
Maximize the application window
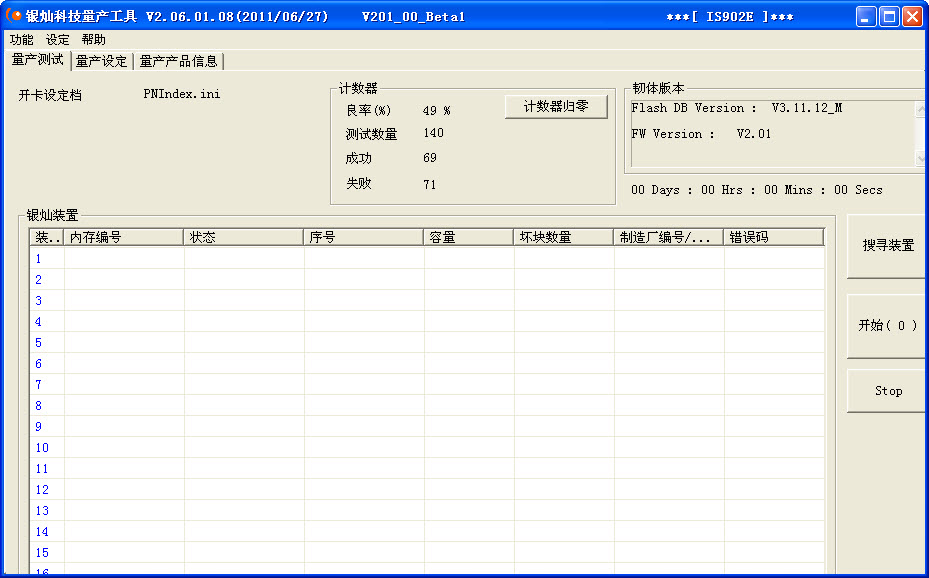(x=889, y=16)
